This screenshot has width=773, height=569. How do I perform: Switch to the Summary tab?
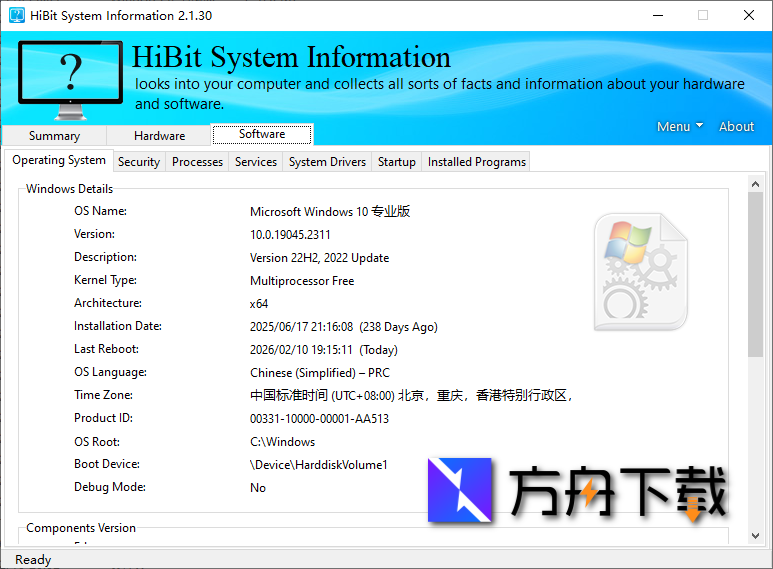[54, 136]
